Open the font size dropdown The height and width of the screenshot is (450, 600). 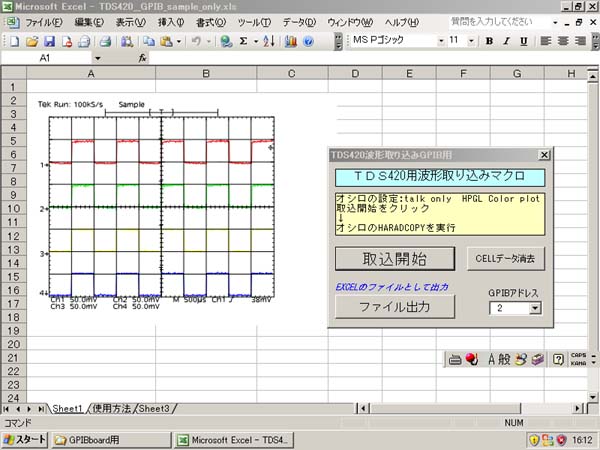coord(471,41)
